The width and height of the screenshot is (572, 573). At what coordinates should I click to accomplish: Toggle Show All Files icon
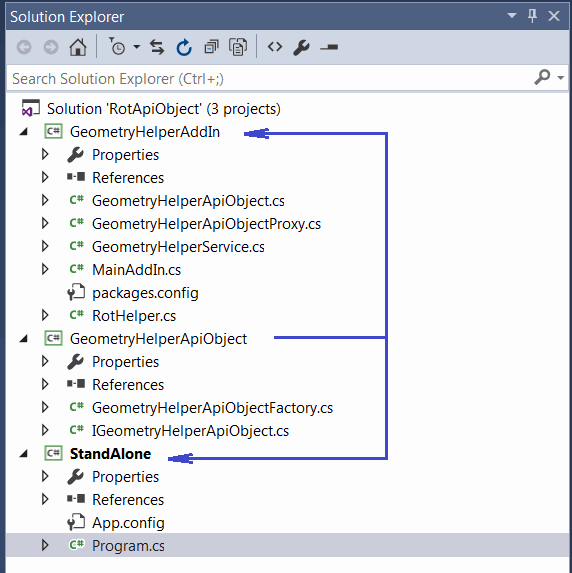click(238, 47)
